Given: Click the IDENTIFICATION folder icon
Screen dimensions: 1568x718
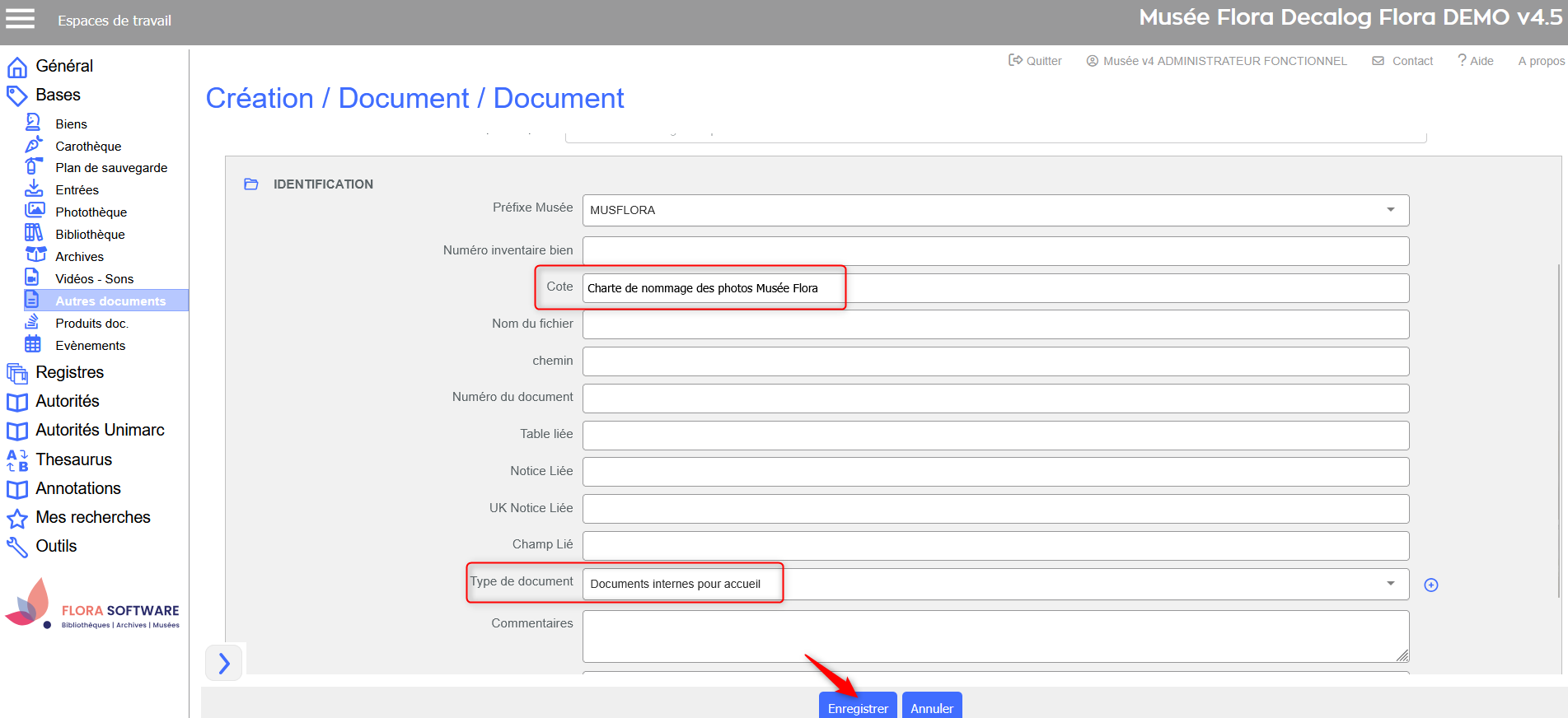Looking at the screenshot, I should (x=251, y=184).
